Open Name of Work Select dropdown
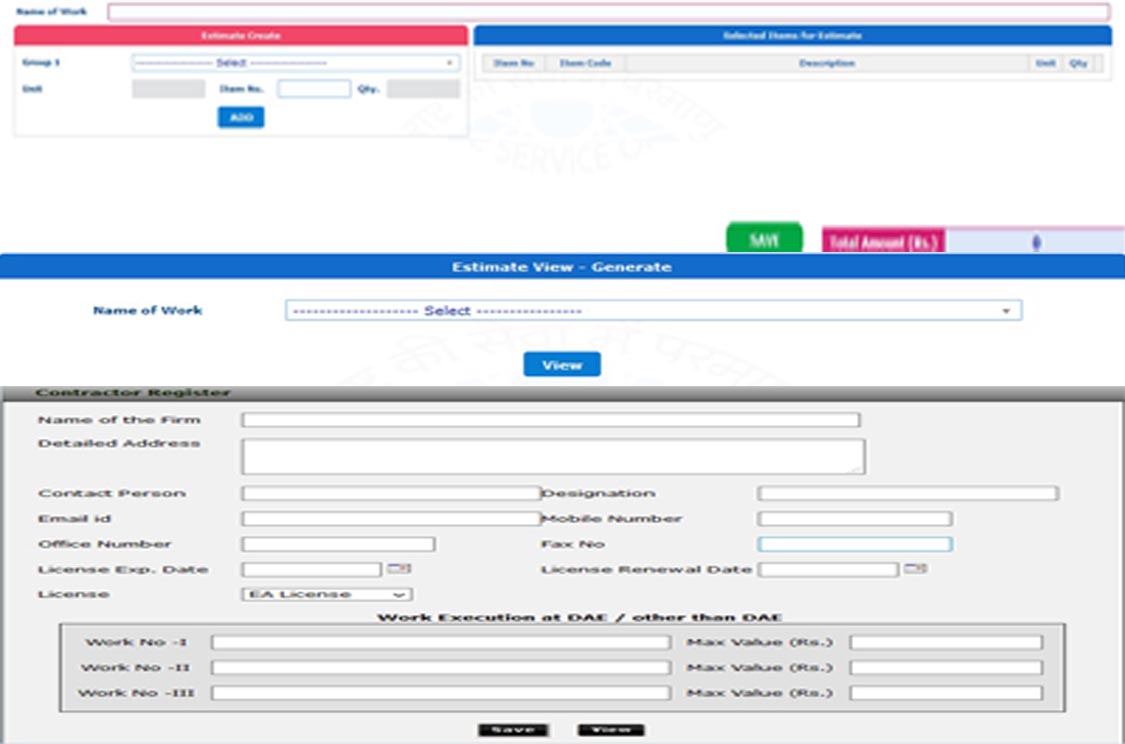Viewport: 1125px width, 744px height. pyautogui.click(x=653, y=311)
